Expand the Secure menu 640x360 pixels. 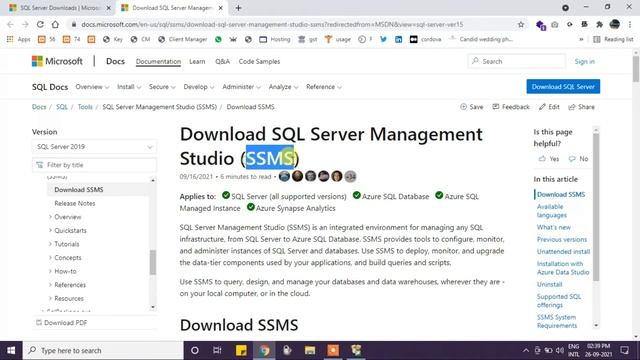click(x=162, y=87)
